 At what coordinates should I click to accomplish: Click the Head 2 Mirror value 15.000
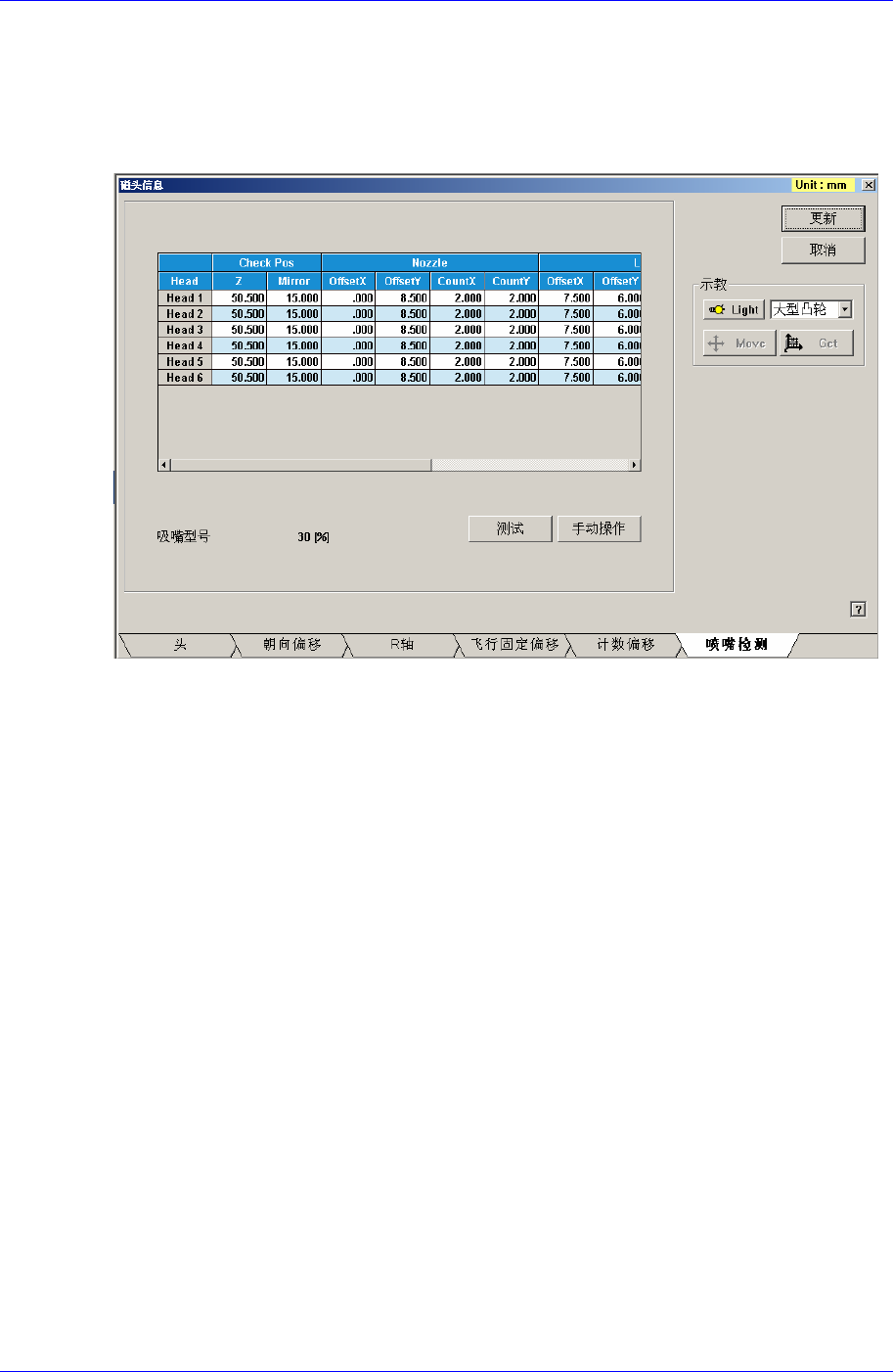coord(293,313)
